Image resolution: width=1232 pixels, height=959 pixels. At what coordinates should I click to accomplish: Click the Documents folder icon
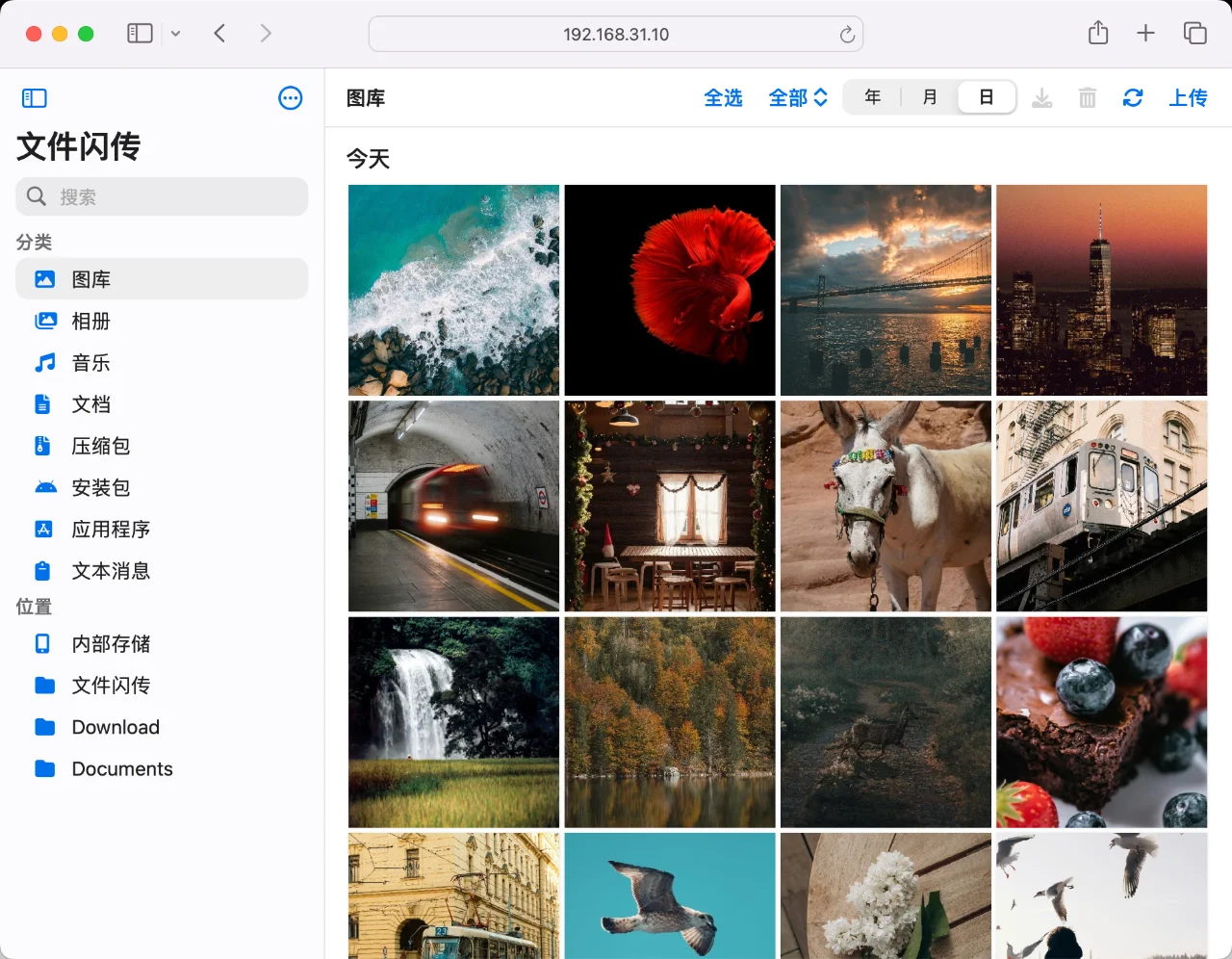45,768
